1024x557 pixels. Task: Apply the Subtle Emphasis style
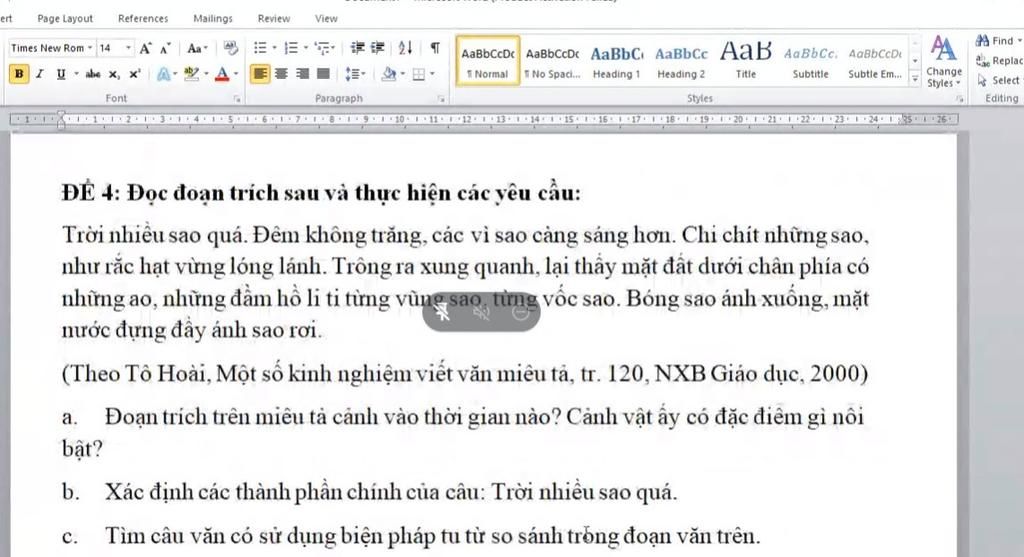click(x=875, y=61)
